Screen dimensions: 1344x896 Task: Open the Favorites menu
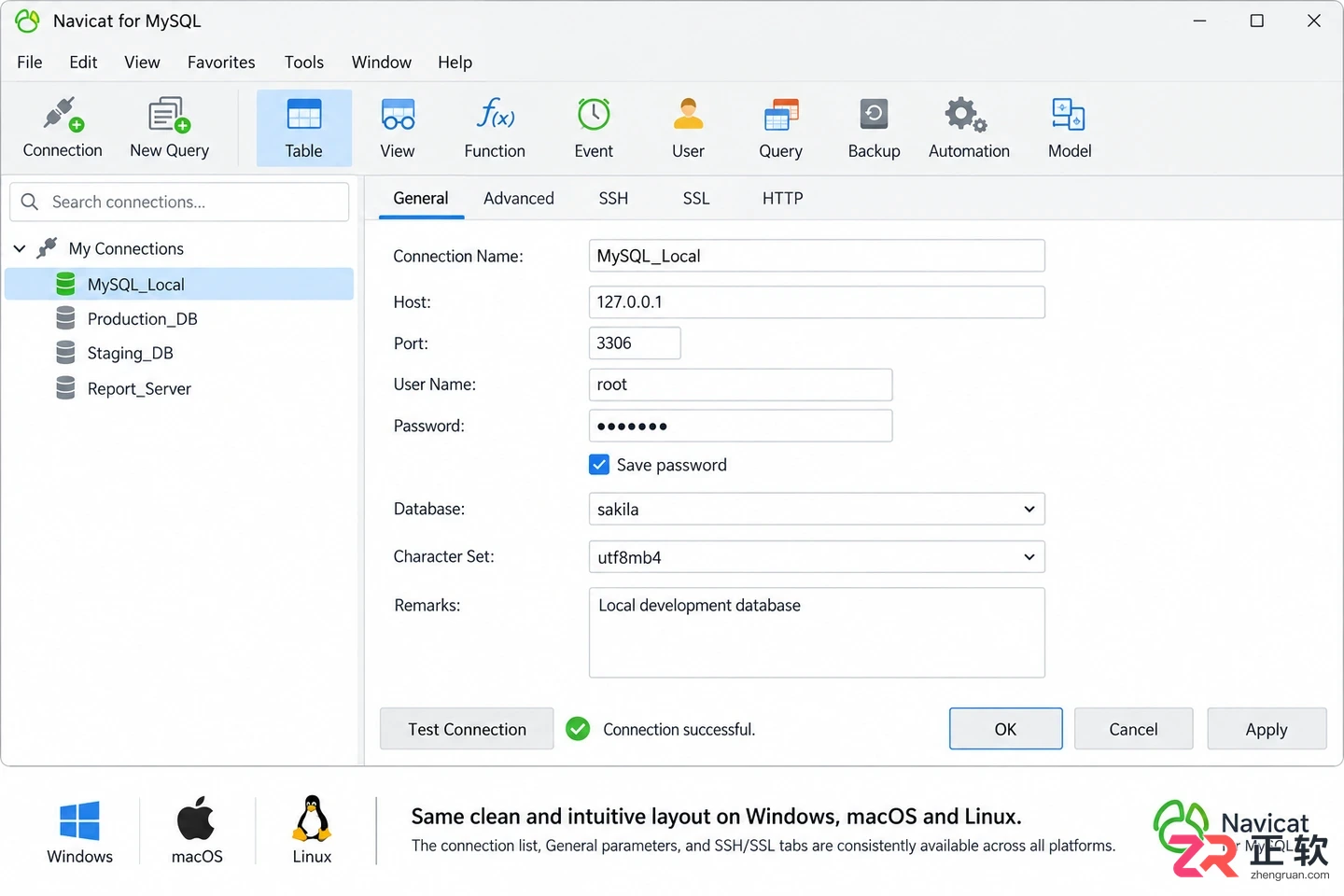221,63
